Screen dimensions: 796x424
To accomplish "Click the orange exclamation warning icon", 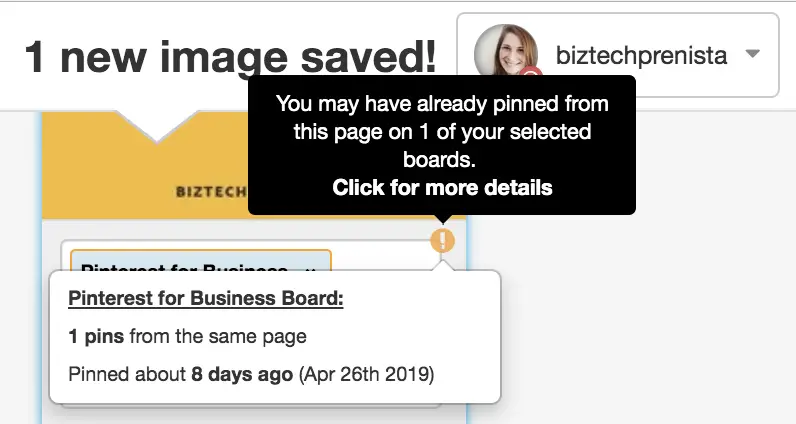I will click(443, 240).
